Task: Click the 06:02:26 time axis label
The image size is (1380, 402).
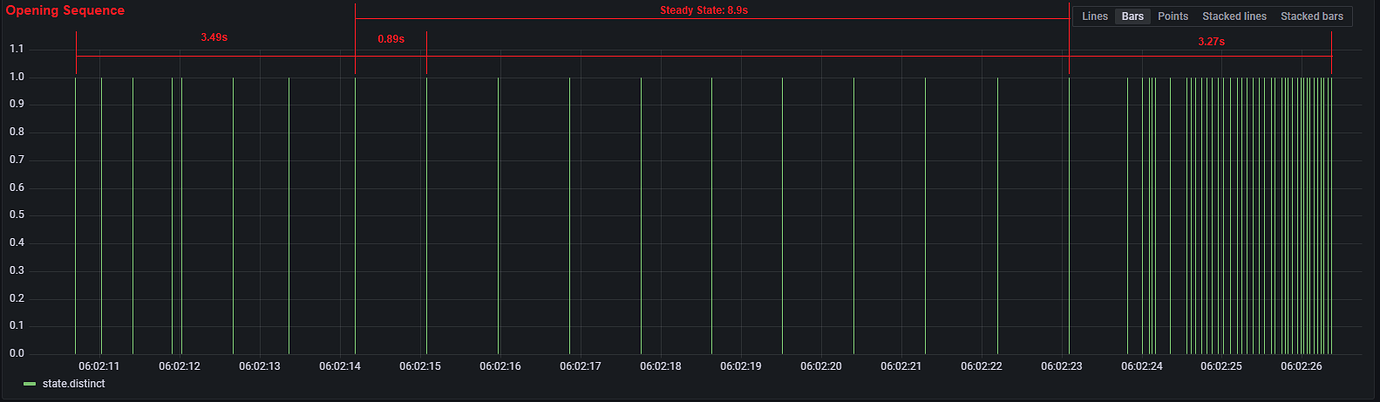Action: coord(1302,366)
